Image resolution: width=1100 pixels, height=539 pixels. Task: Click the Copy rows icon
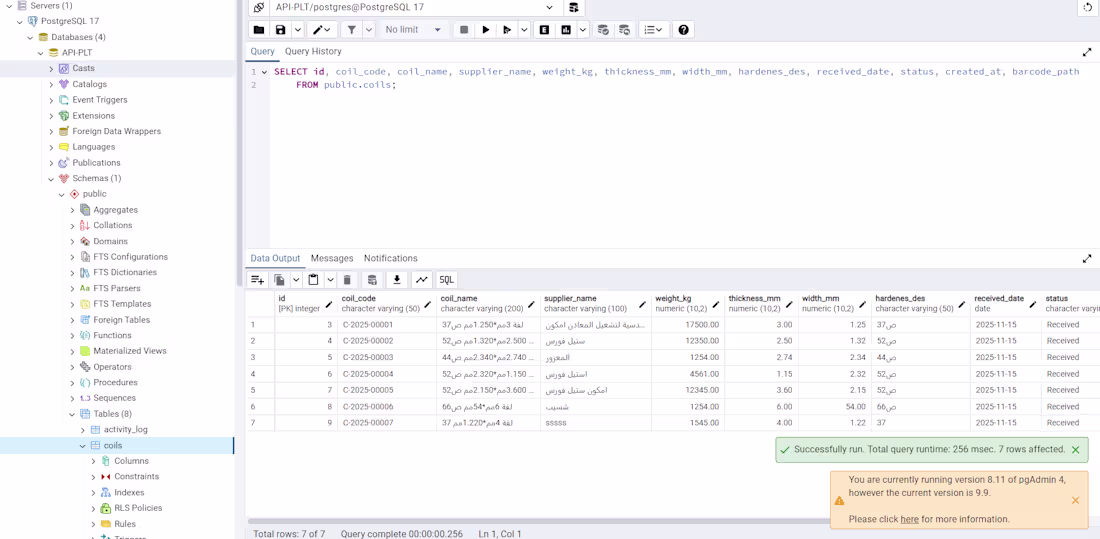point(279,279)
